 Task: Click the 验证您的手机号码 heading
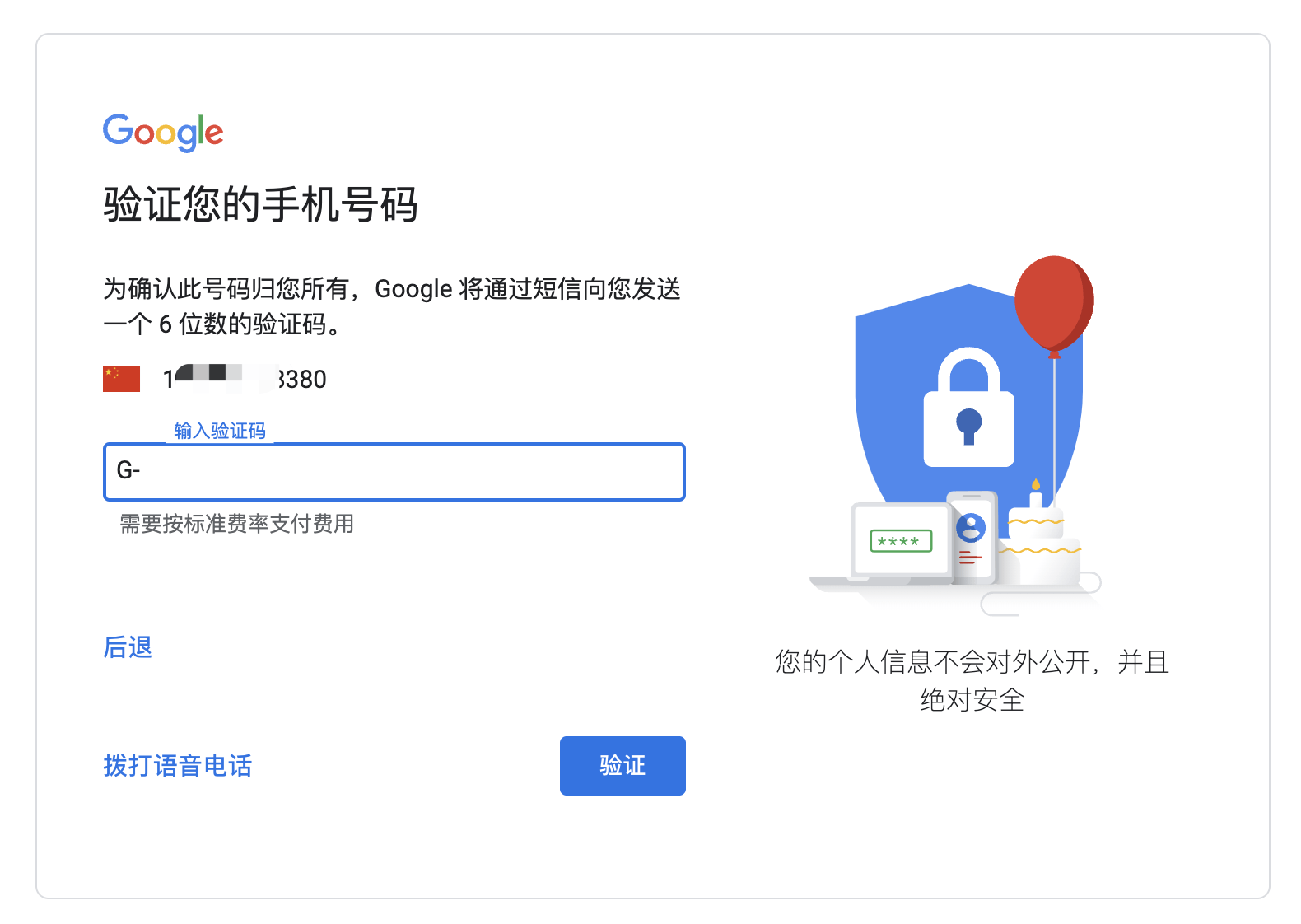pyautogui.click(x=260, y=204)
